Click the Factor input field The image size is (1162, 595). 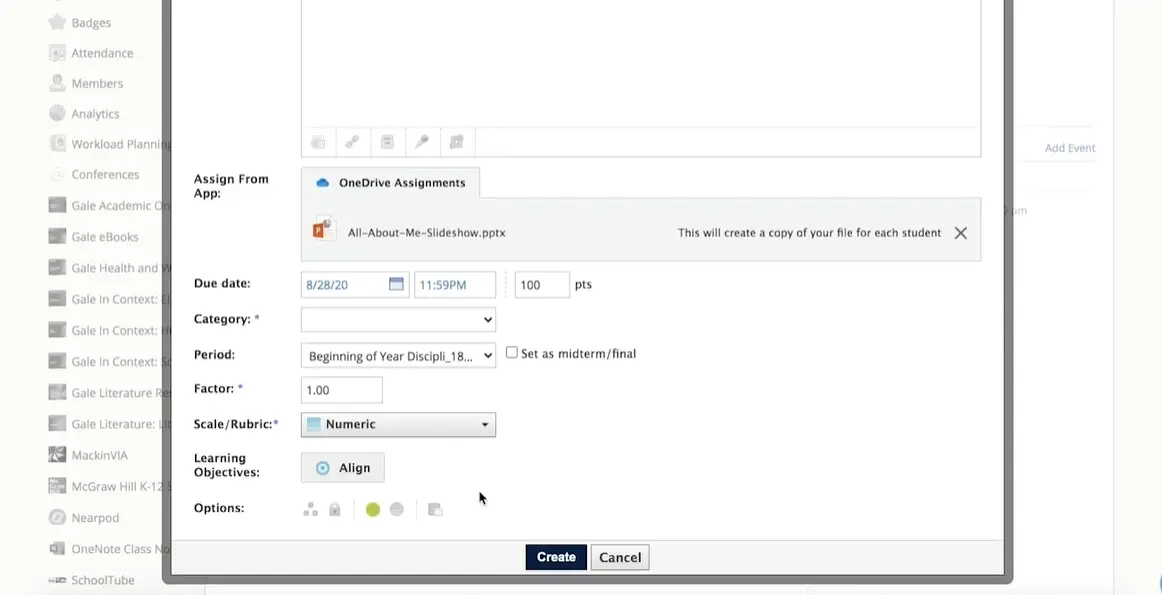pos(341,390)
